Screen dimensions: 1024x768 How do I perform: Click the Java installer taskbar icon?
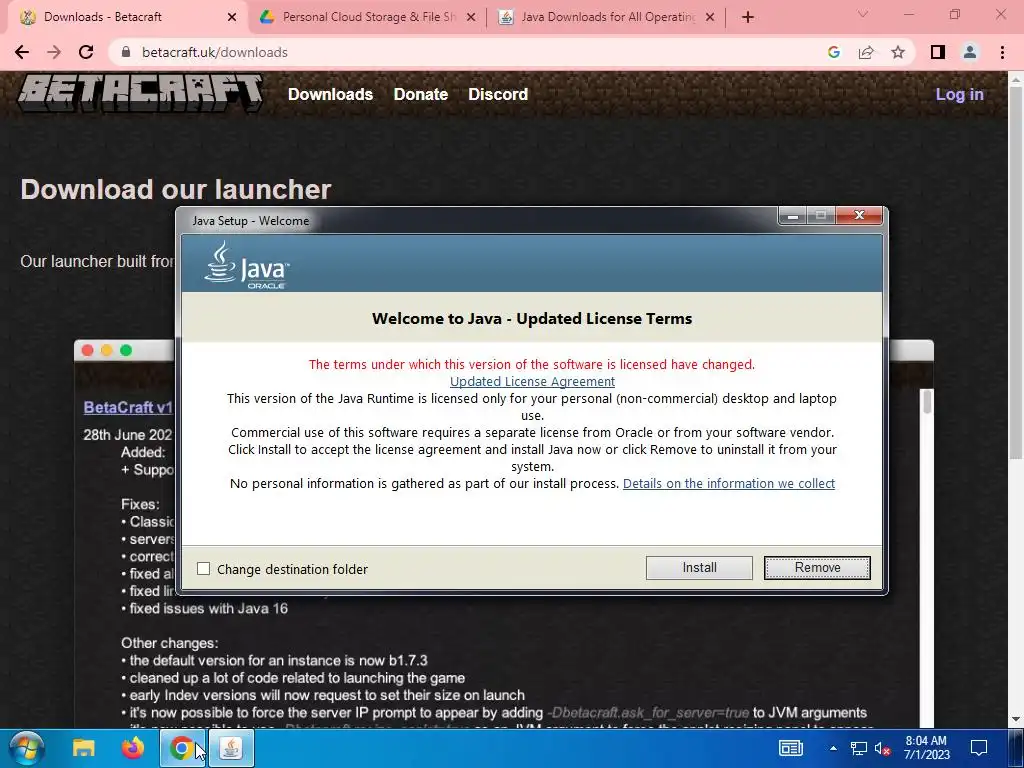[x=231, y=748]
